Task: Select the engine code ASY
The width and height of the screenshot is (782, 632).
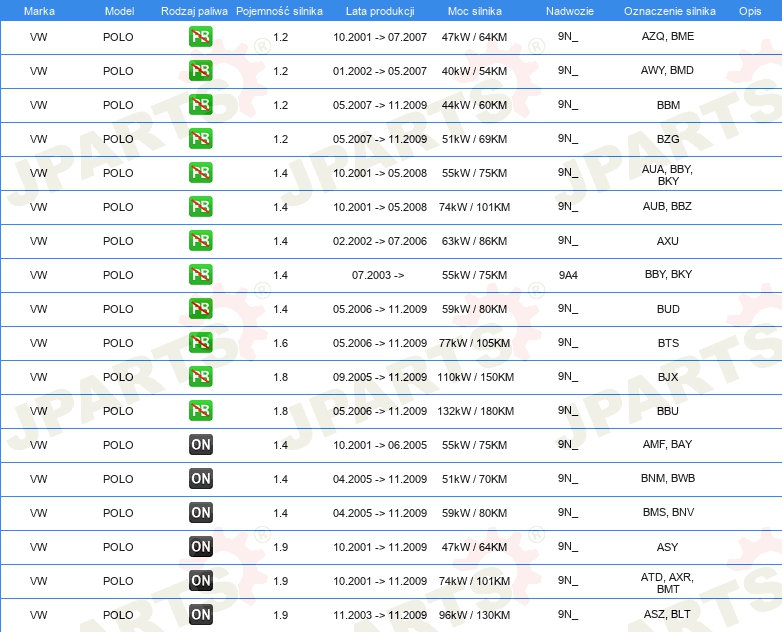Action: [667, 547]
